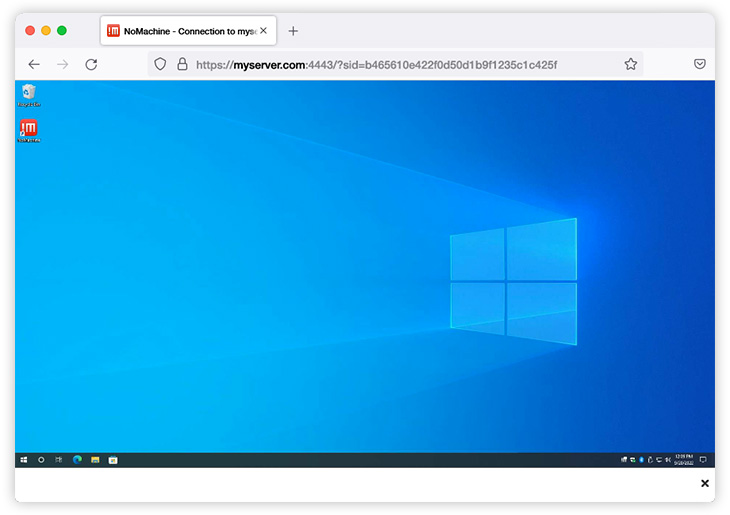The height and width of the screenshot is (515, 730).
Task: Open Task View in the taskbar
Action: pos(59,460)
